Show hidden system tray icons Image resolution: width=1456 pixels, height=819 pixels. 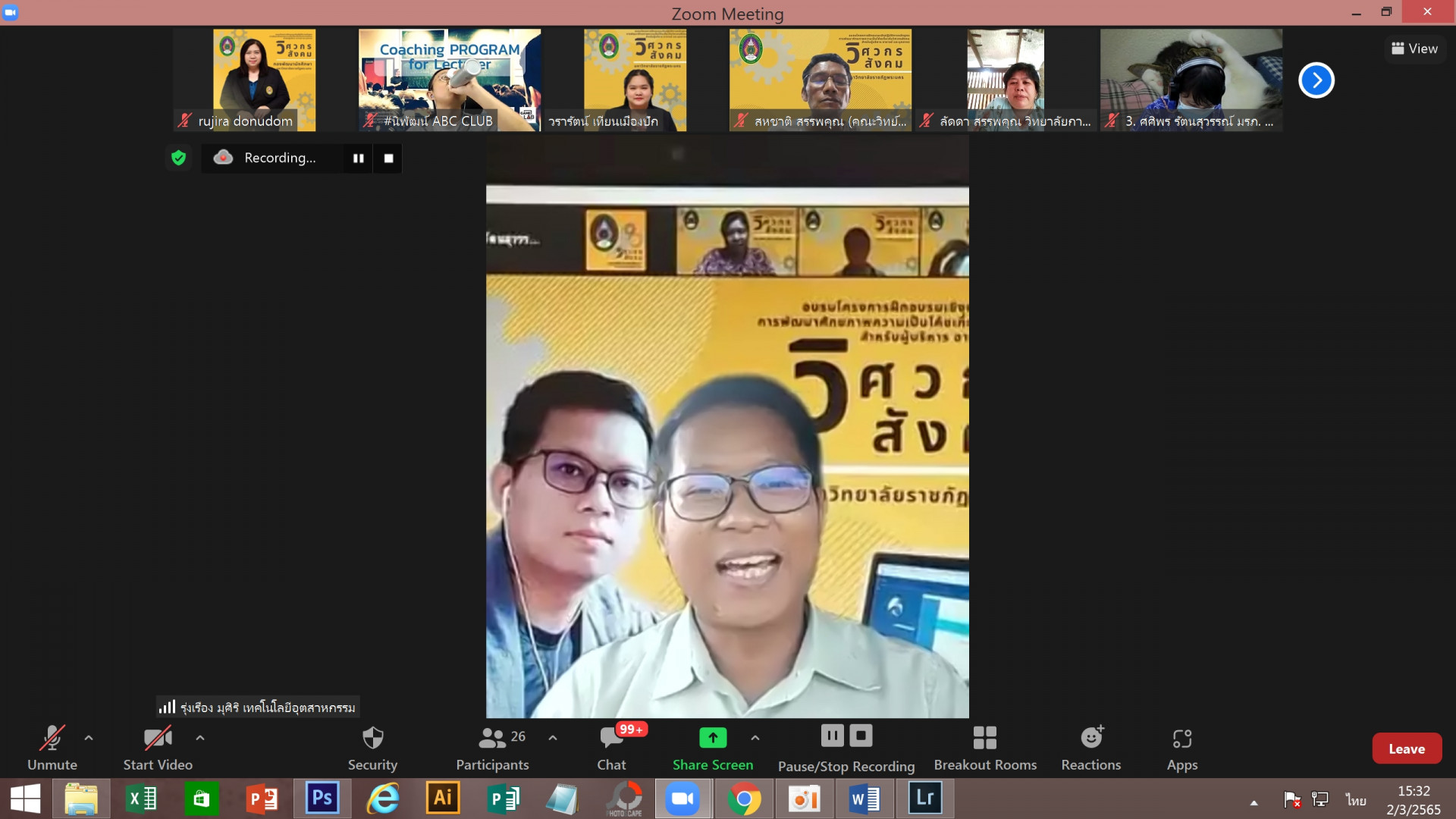point(1254,802)
